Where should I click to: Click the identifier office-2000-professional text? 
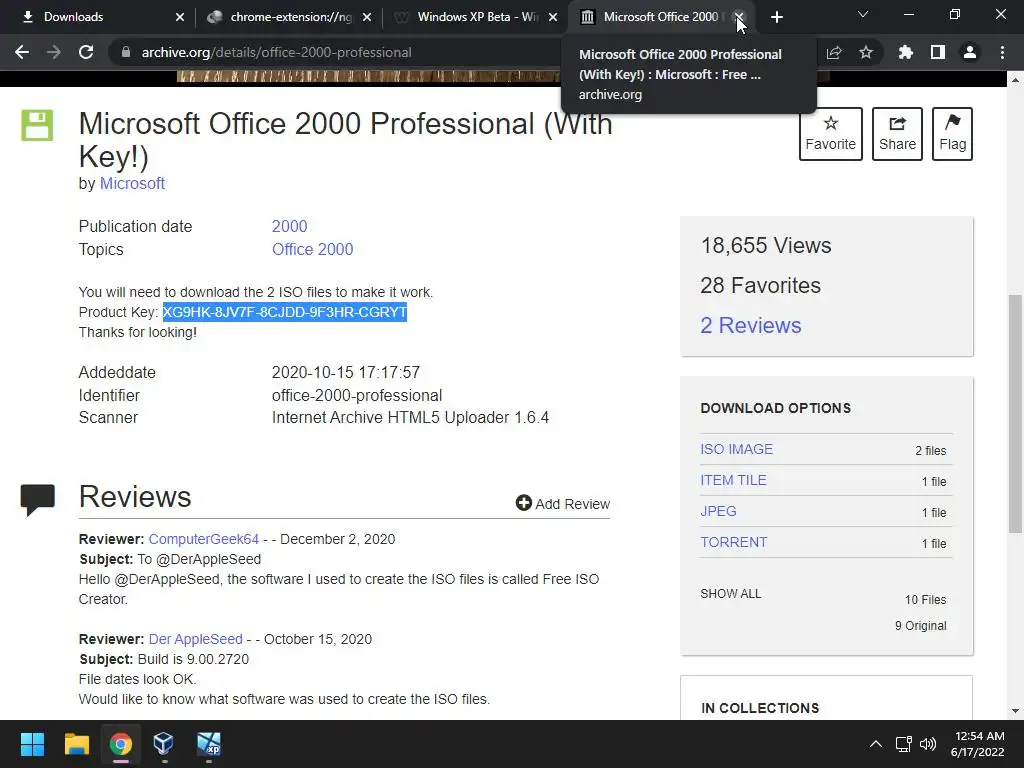pos(357,396)
